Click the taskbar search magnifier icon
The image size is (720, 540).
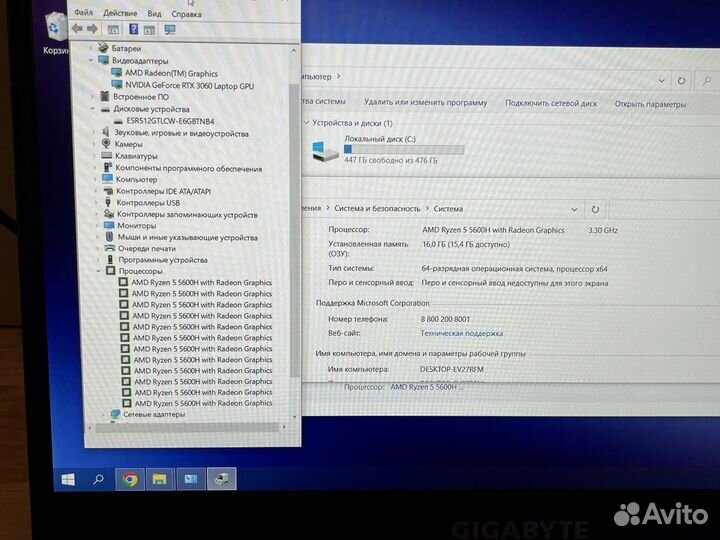[x=99, y=479]
